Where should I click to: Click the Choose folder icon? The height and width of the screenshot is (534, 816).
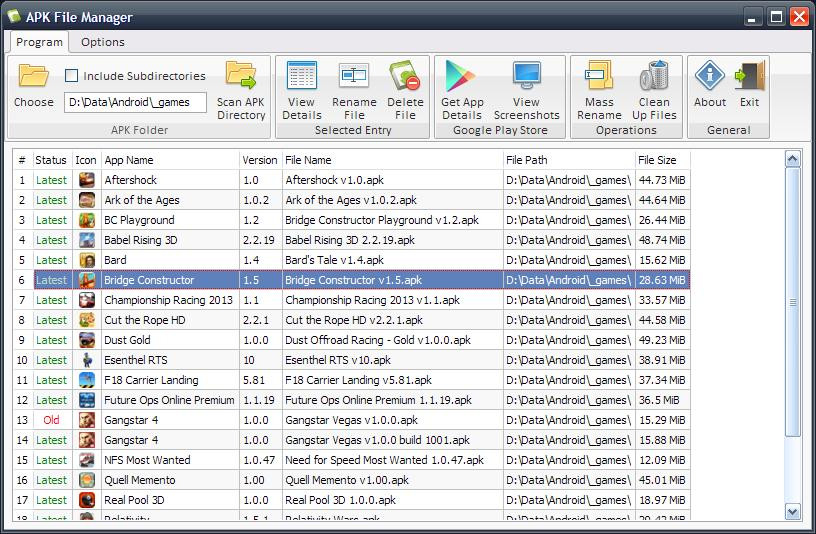(x=34, y=76)
